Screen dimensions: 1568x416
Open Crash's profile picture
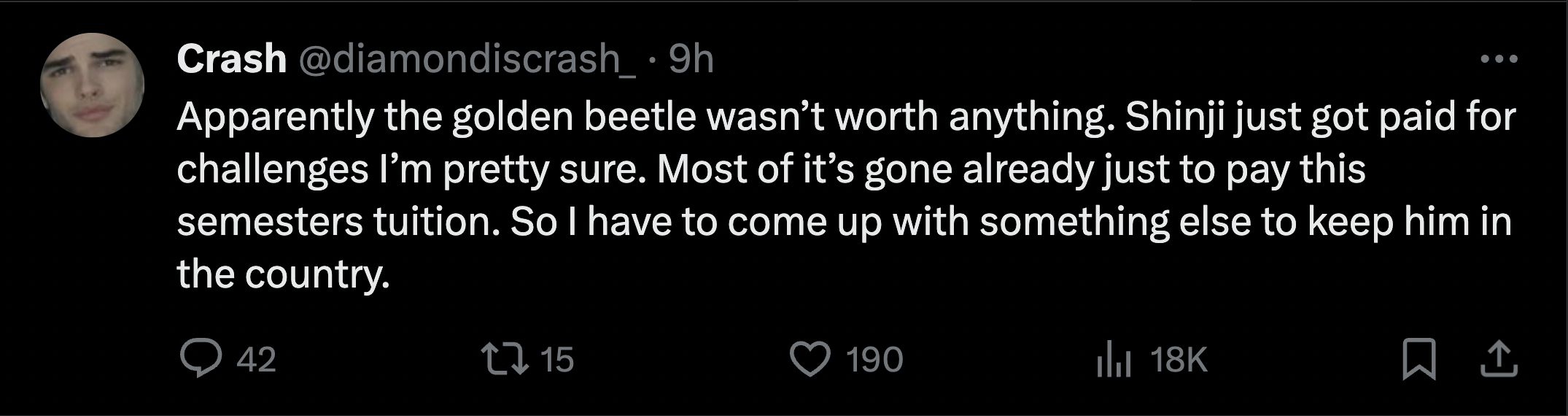point(92,85)
